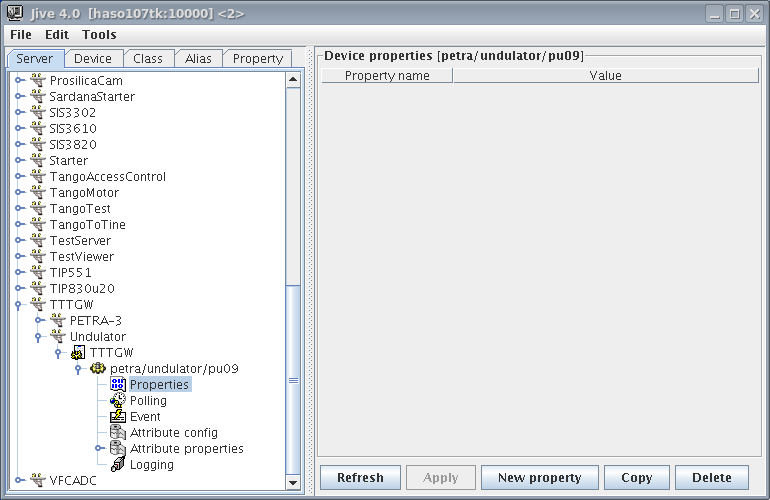Open the Tools menu
This screenshot has width=770, height=500.
99,34
